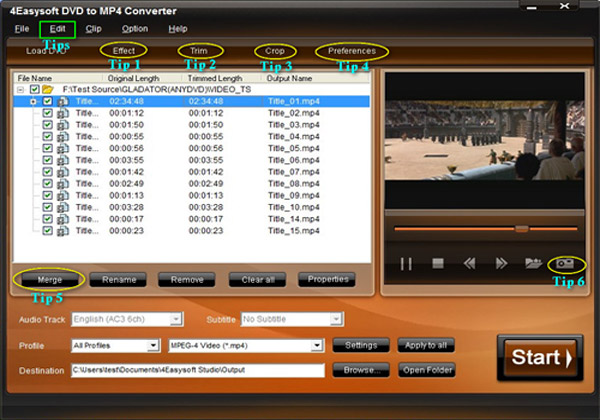
Task: Open the Subtitle dropdown
Action: 336,319
